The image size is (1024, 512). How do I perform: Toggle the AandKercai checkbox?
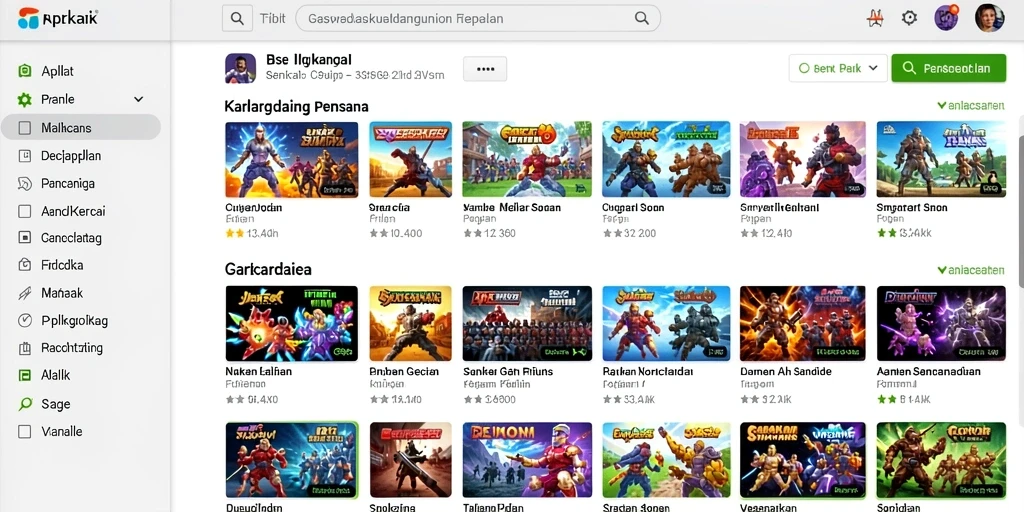click(x=25, y=212)
